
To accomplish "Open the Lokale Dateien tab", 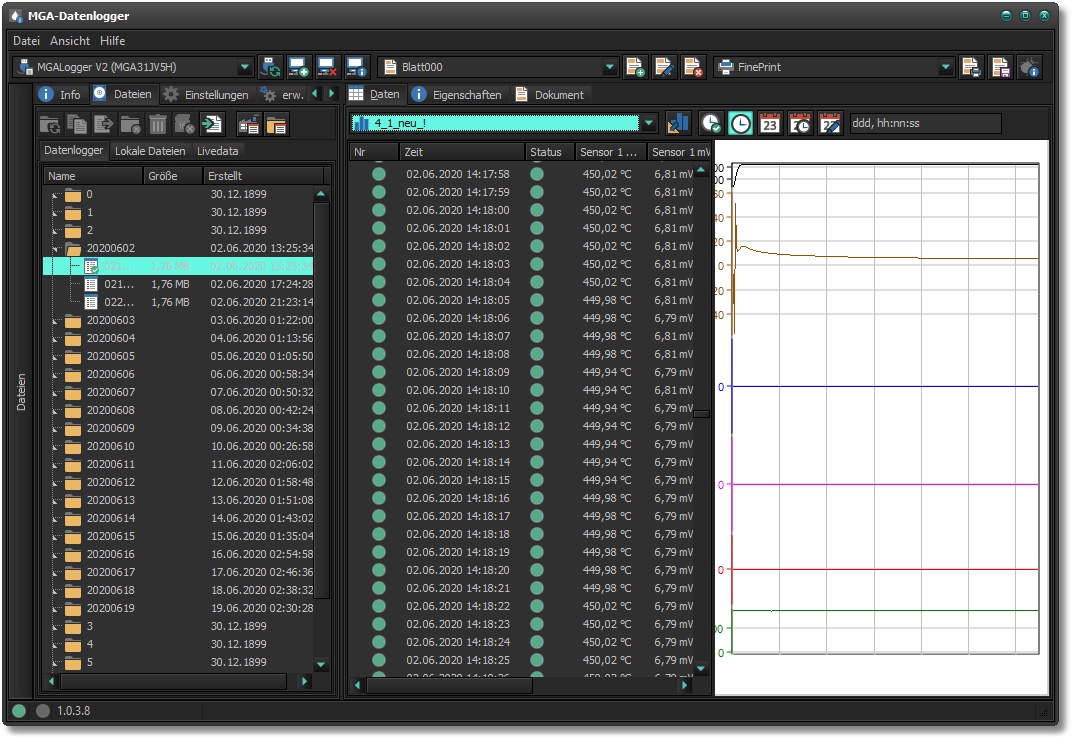I will tap(150, 151).
